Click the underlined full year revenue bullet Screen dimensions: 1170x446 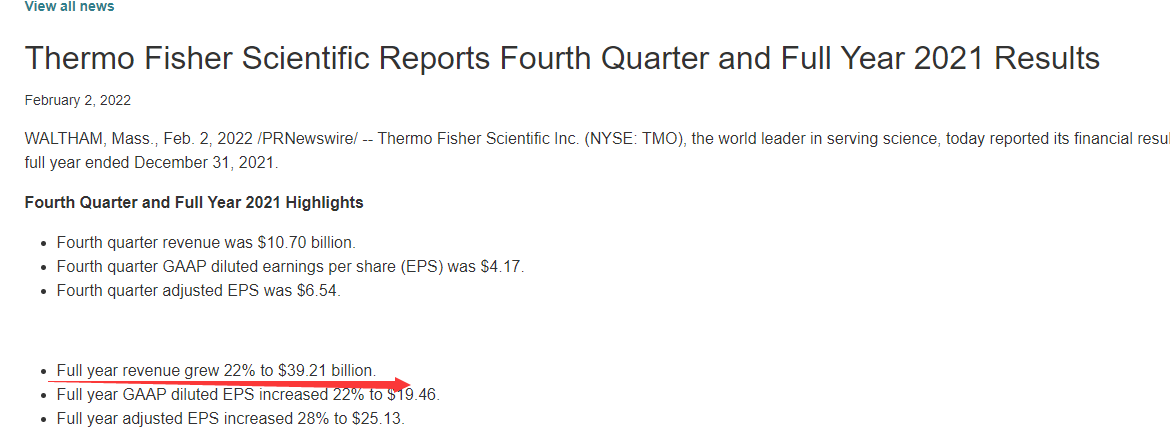216,371
